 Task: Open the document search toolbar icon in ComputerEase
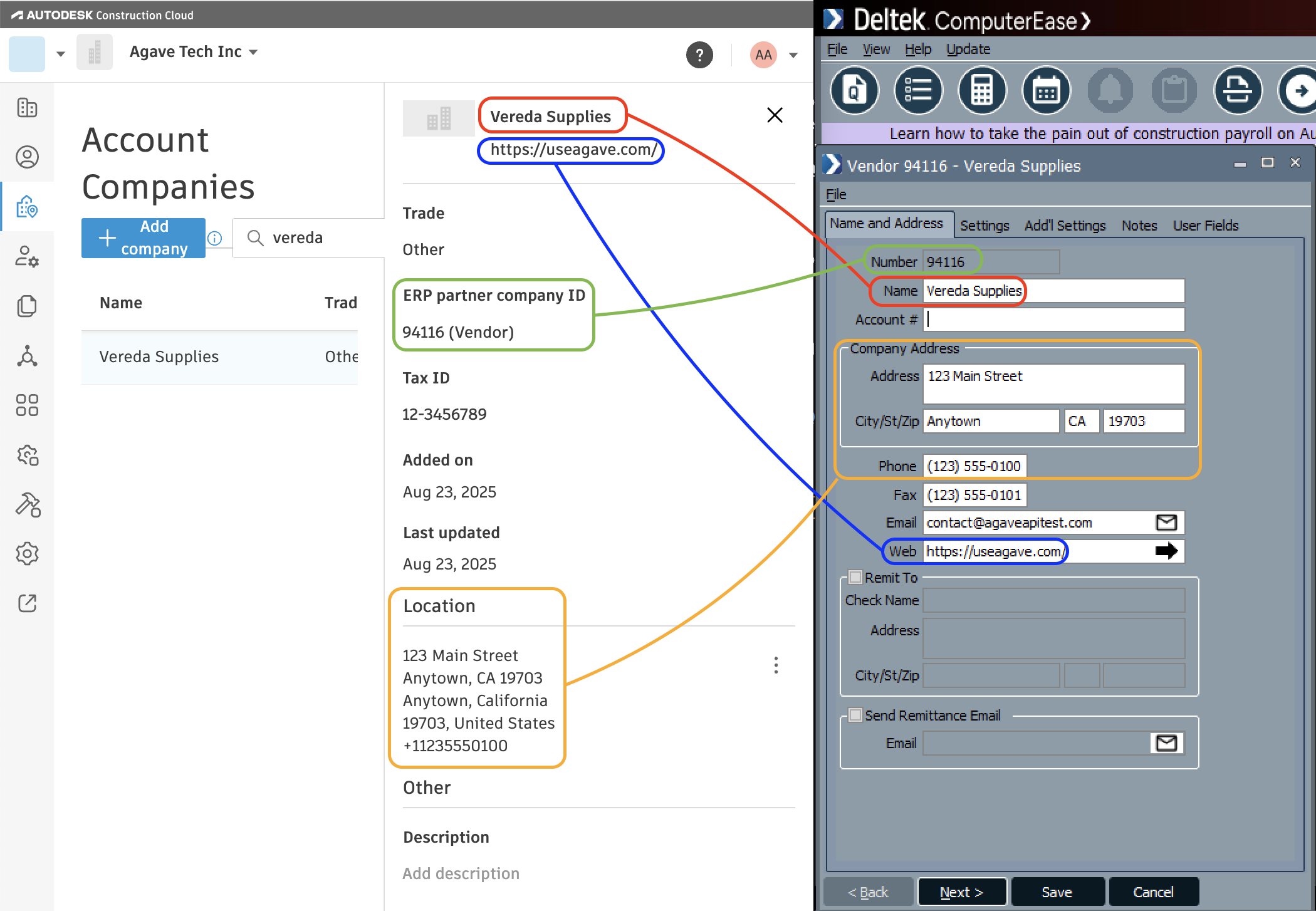(x=855, y=91)
